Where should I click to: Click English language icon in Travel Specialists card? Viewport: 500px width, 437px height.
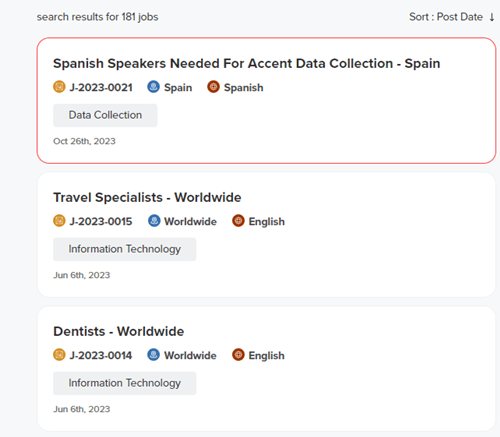point(238,221)
